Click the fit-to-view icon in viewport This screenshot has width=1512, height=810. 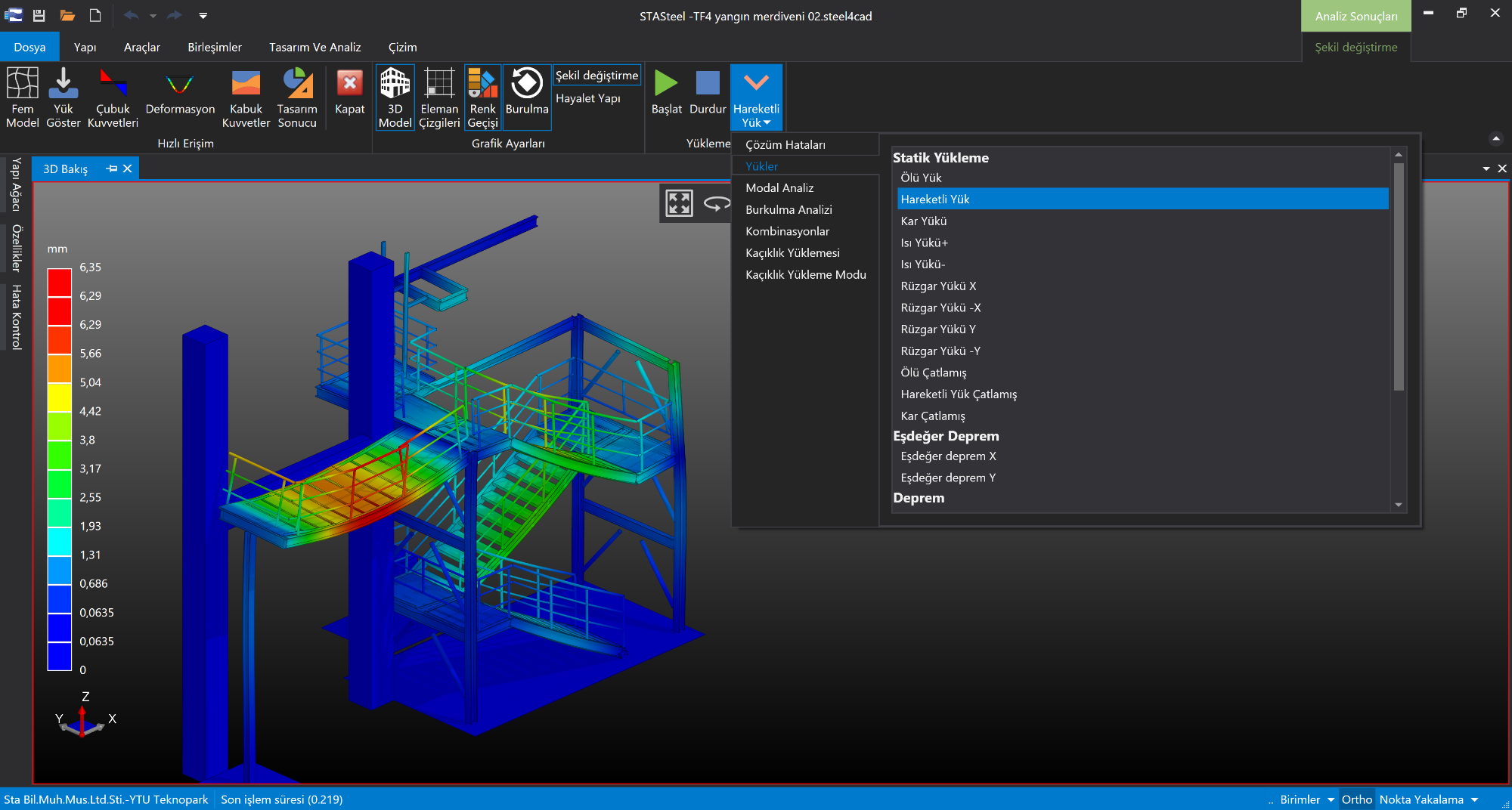coord(679,202)
